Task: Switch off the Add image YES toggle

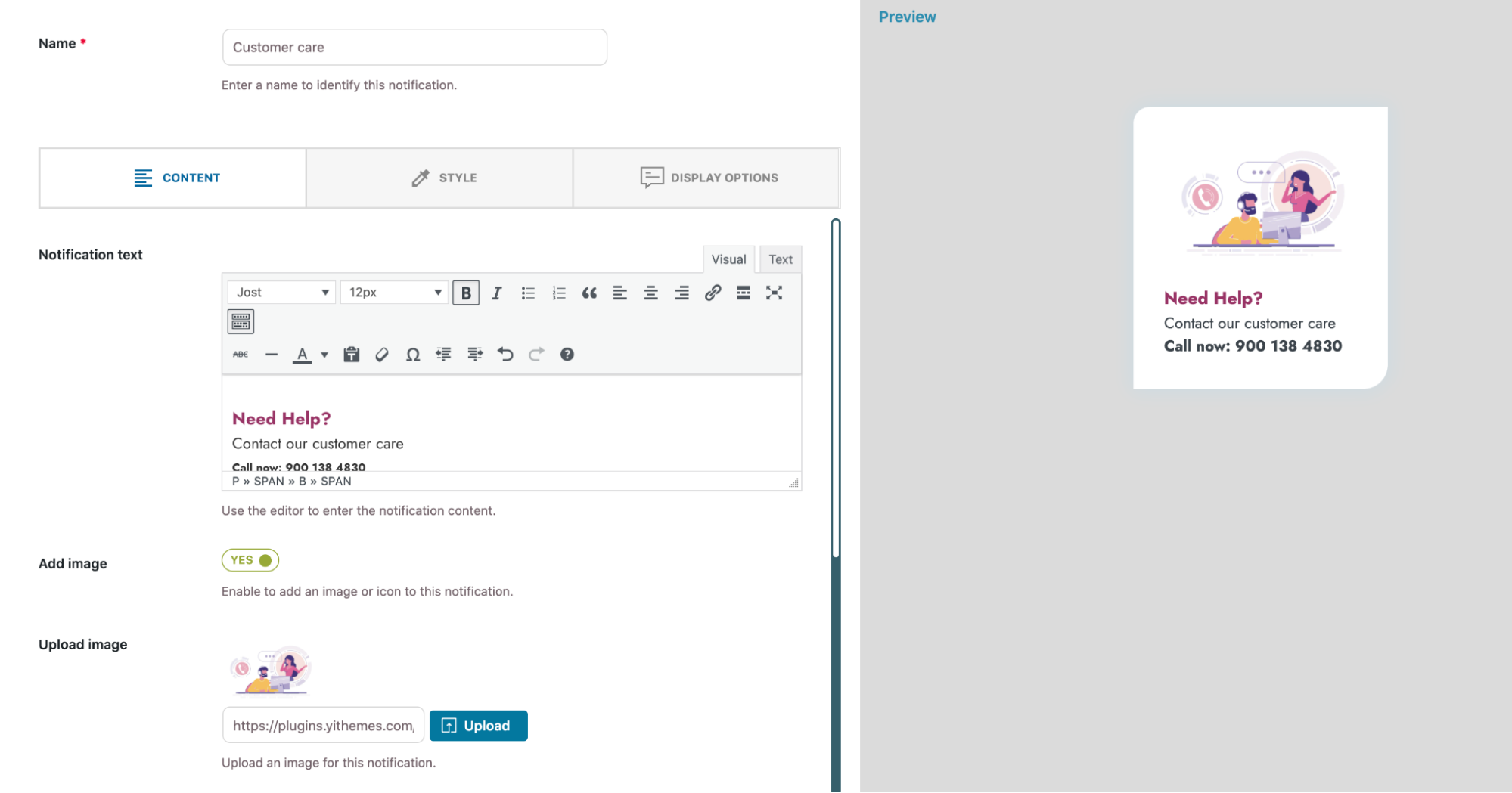Action: (x=250, y=560)
